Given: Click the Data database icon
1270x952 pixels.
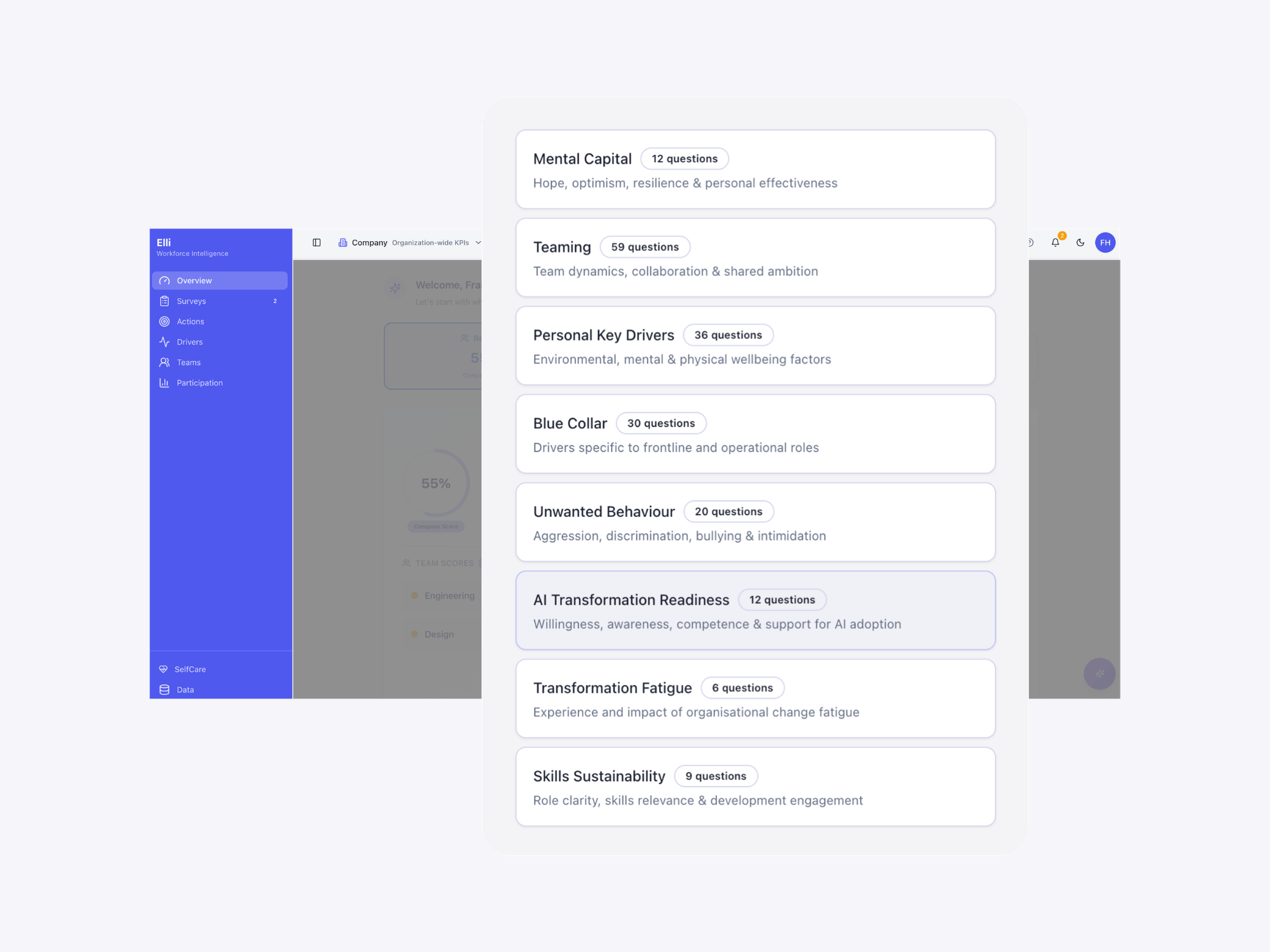Looking at the screenshot, I should [x=164, y=690].
